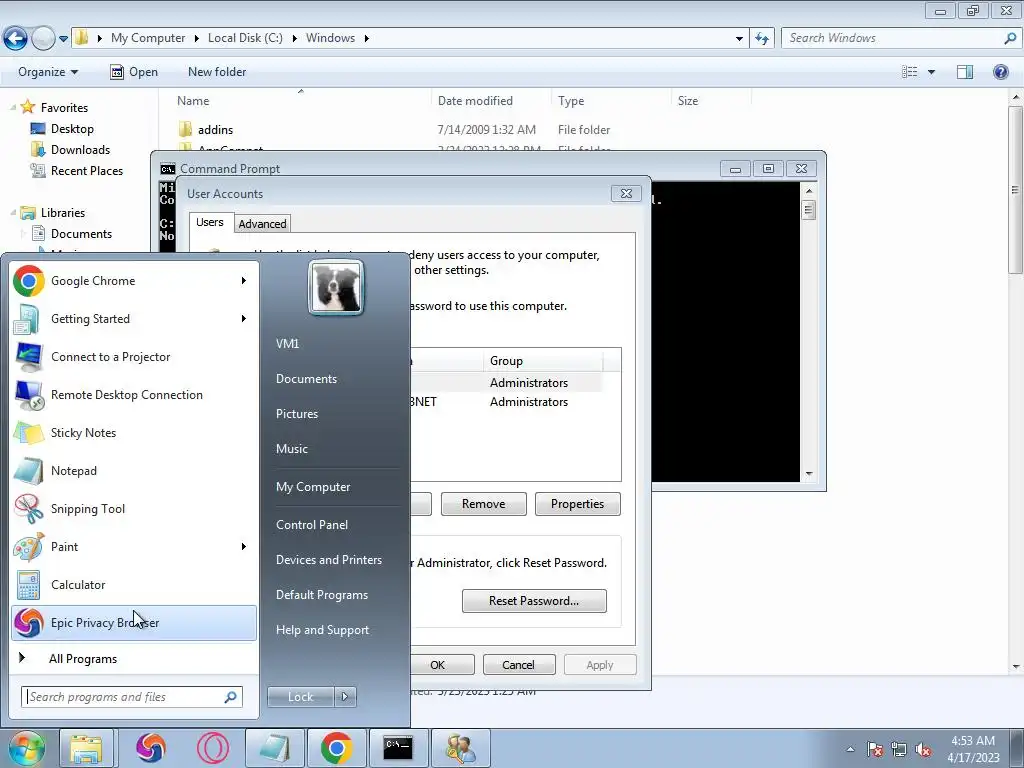Open the change view dropdown arrow
Screen dimensions: 1024x768
pos(931,72)
